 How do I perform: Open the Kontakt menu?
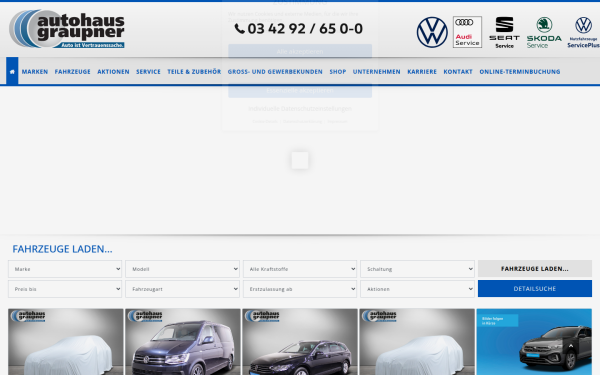pos(458,72)
